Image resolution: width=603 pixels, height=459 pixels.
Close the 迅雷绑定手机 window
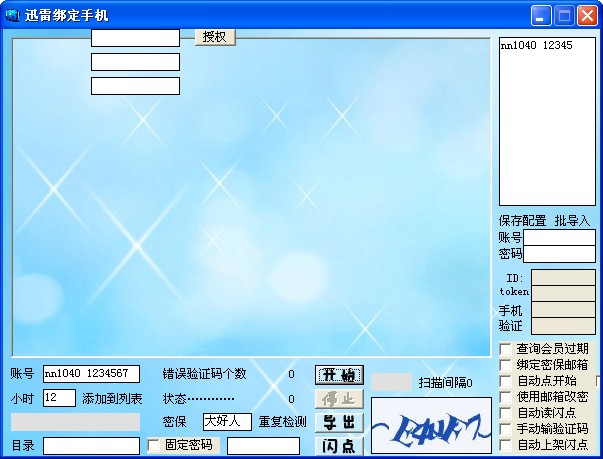click(587, 16)
